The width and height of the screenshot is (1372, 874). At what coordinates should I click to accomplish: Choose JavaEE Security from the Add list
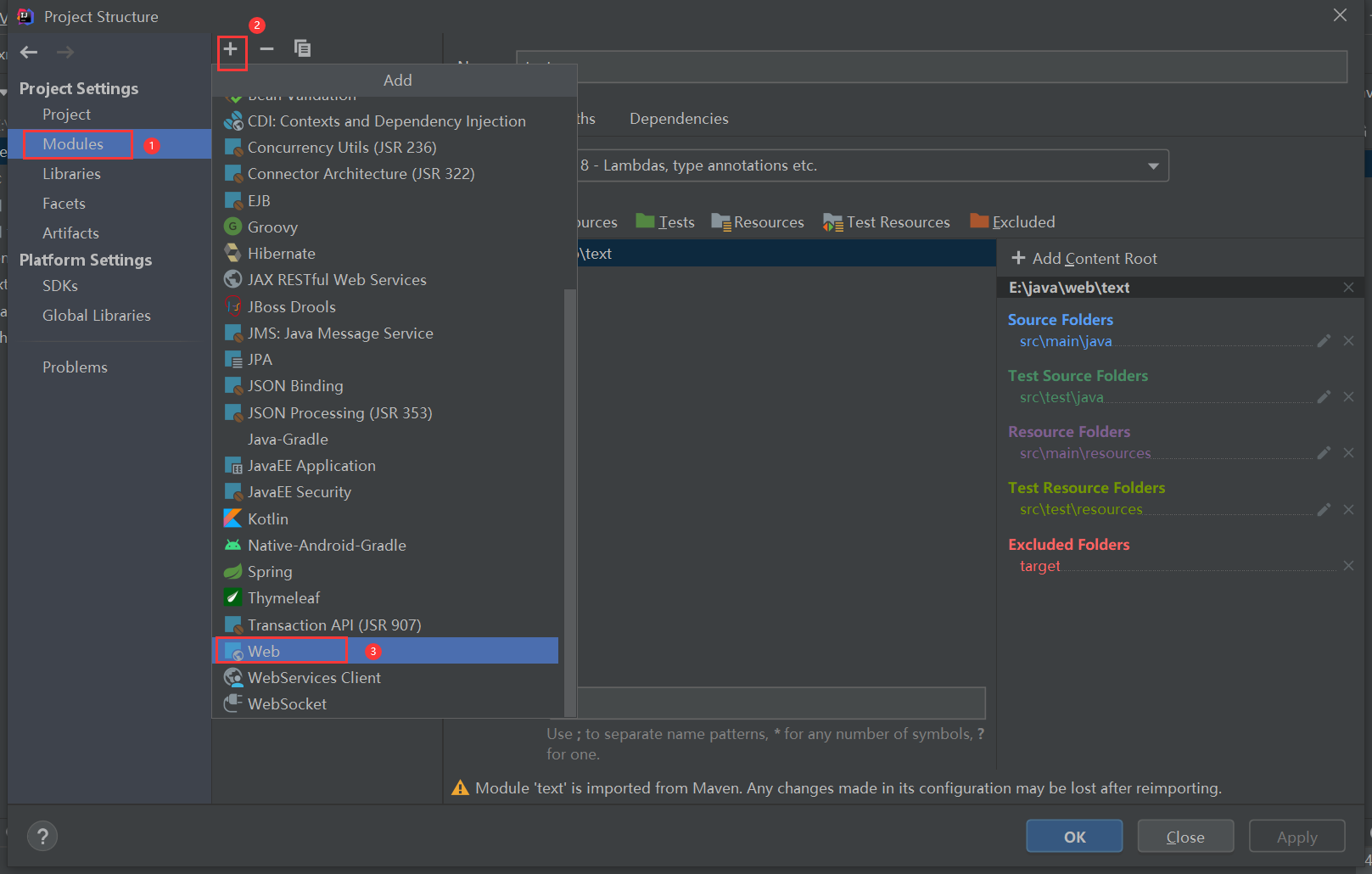pyautogui.click(x=385, y=492)
